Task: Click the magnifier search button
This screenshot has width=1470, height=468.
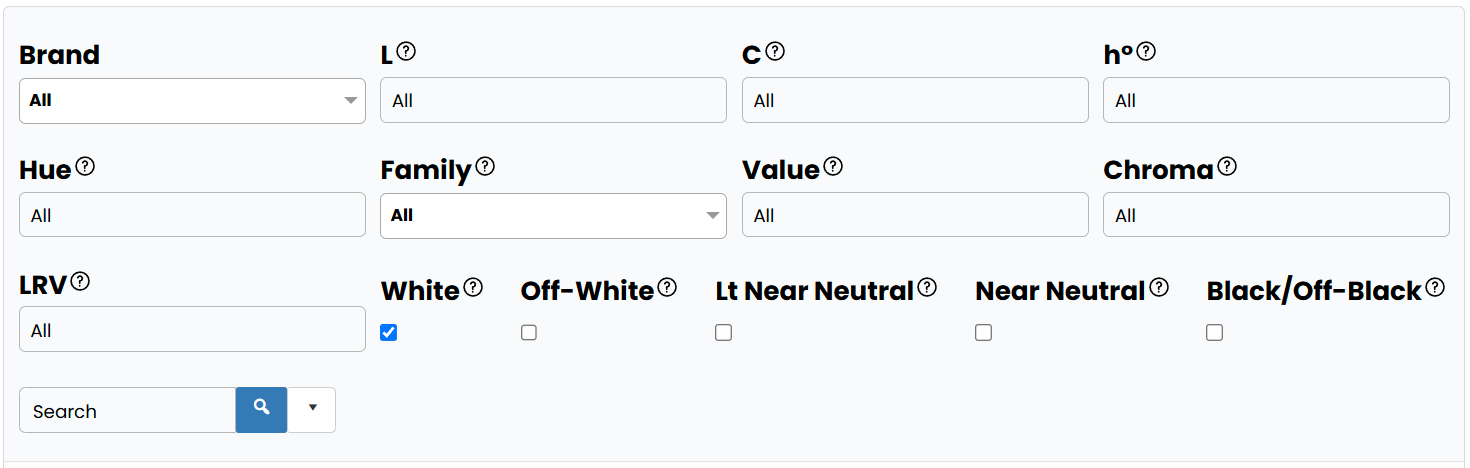Action: tap(261, 410)
